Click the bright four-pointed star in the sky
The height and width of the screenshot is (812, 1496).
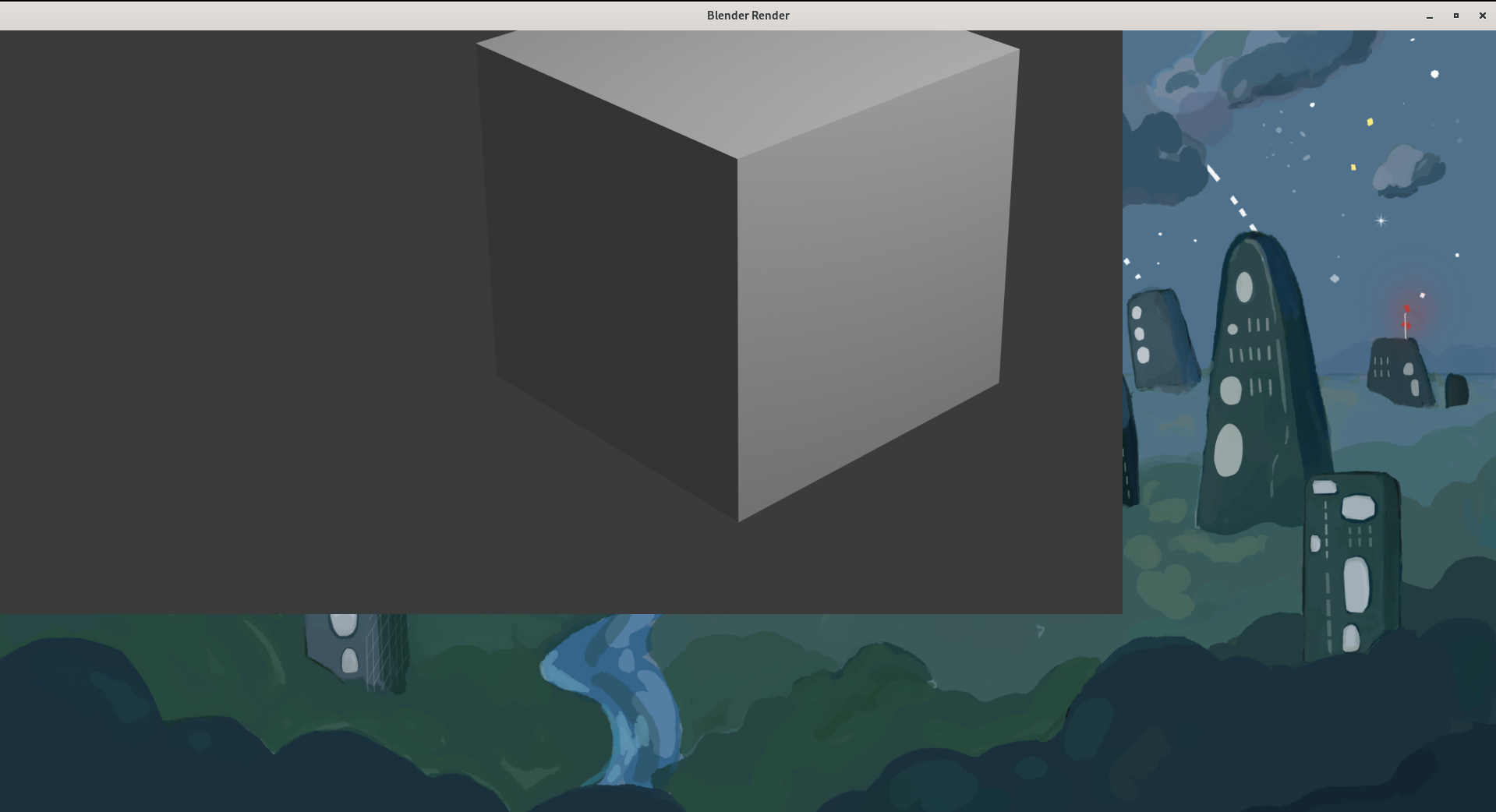[1381, 221]
